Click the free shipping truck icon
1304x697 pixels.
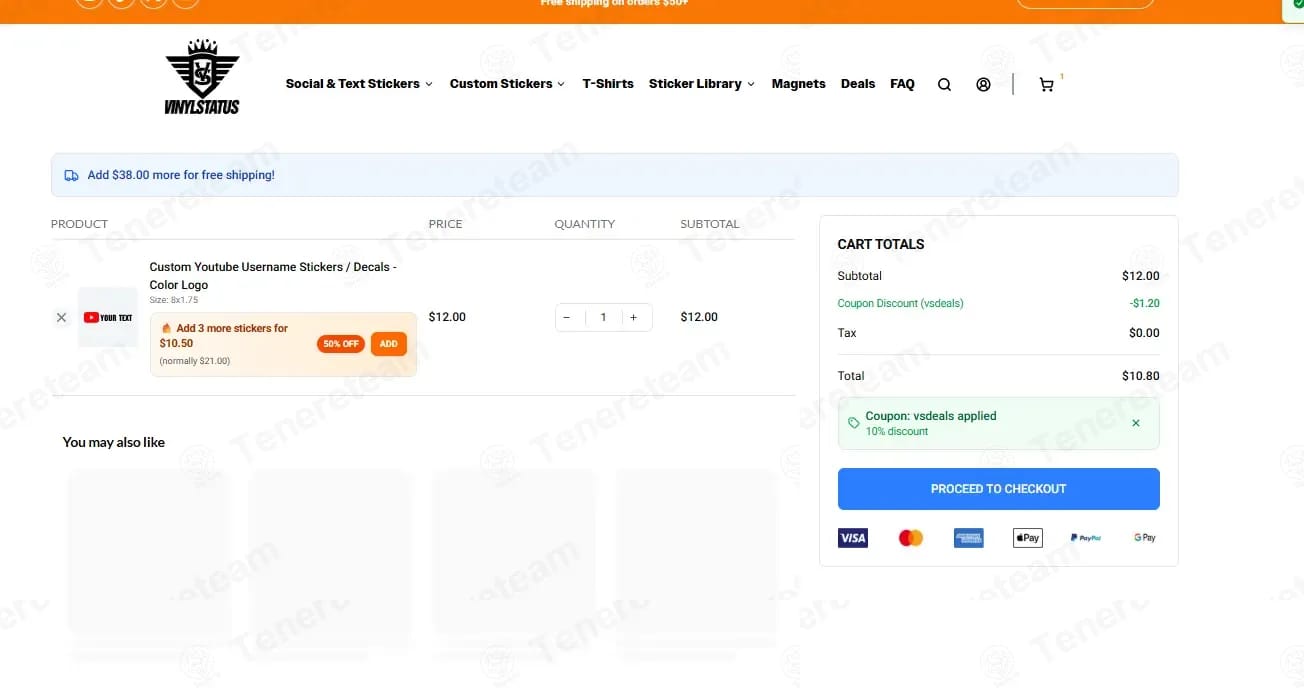click(x=71, y=175)
